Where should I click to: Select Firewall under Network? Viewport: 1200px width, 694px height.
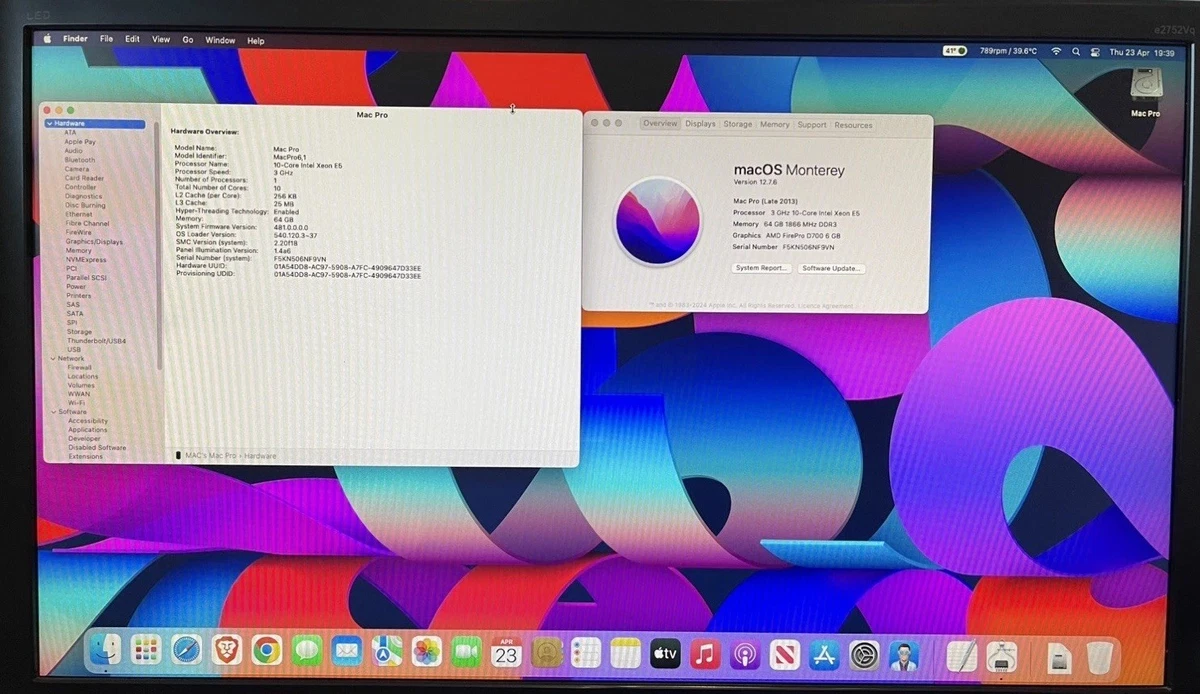pos(79,367)
